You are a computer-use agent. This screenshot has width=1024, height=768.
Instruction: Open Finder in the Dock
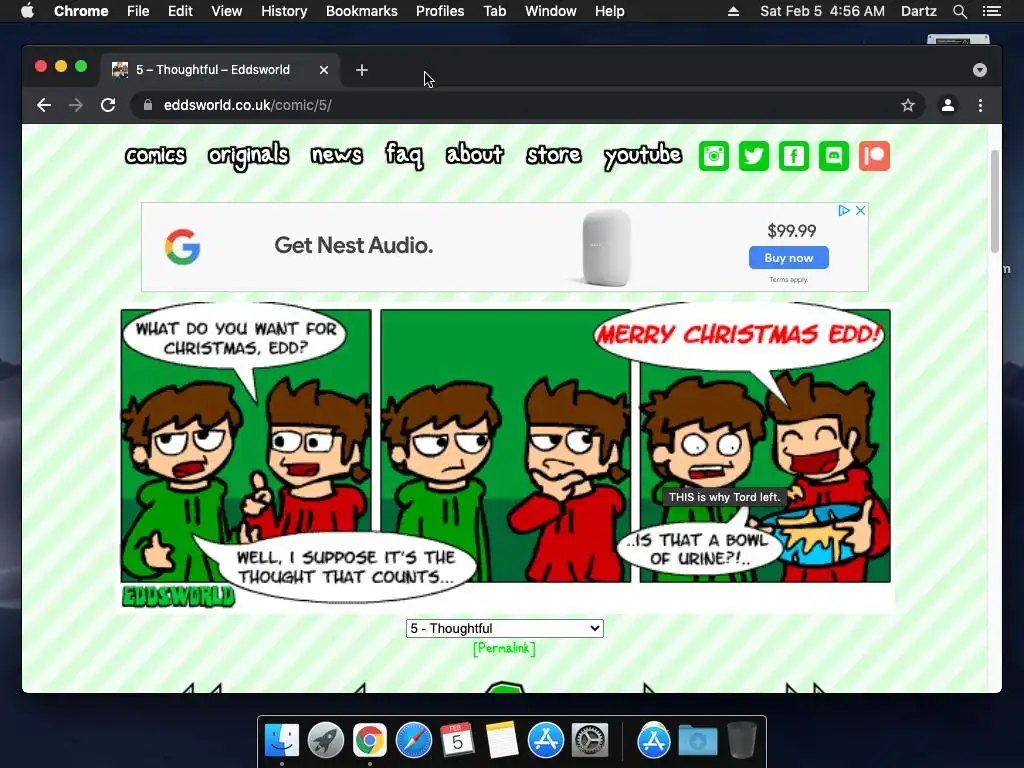pos(282,741)
